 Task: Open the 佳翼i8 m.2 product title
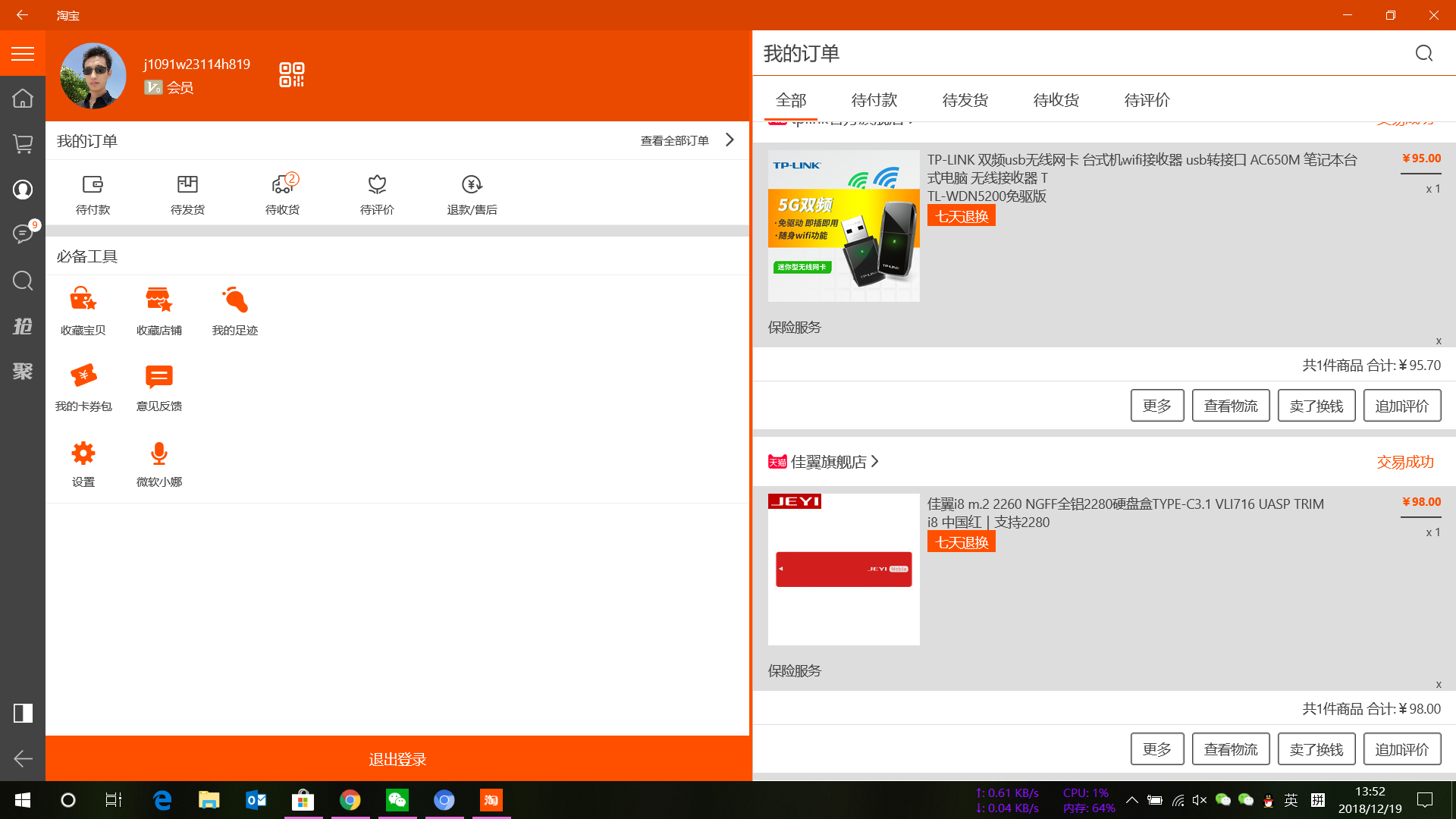pyautogui.click(x=1125, y=513)
